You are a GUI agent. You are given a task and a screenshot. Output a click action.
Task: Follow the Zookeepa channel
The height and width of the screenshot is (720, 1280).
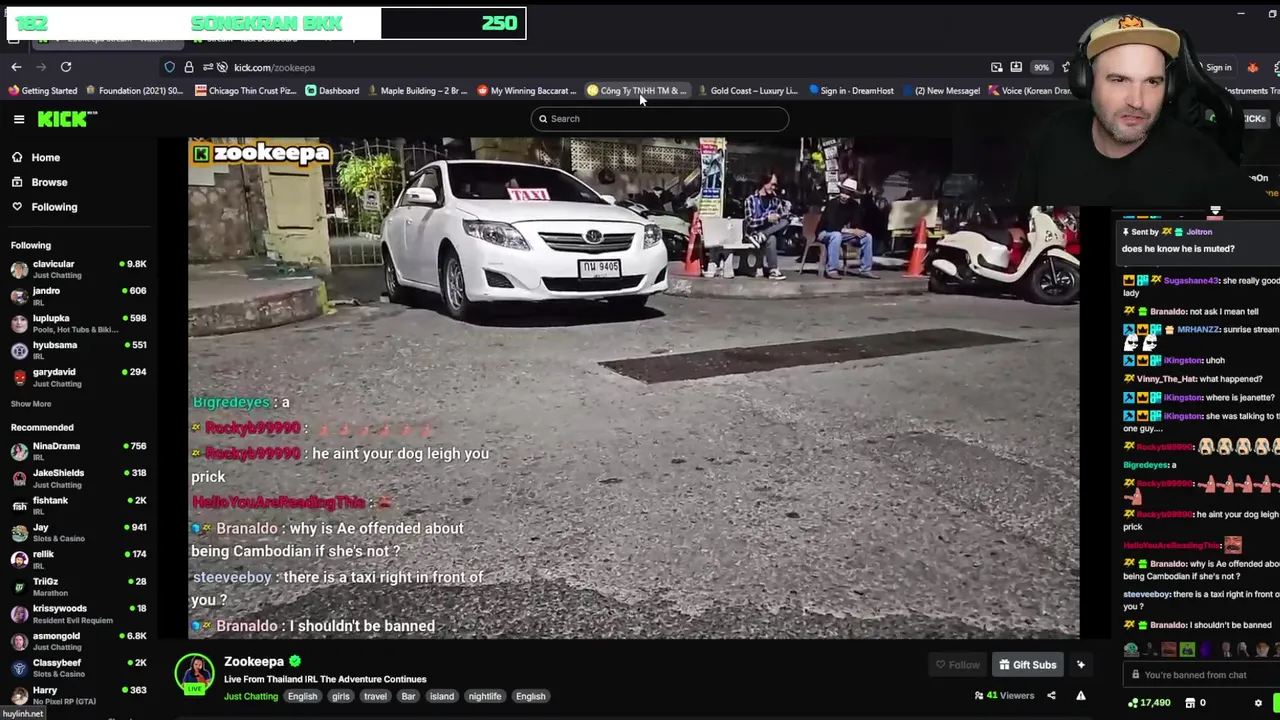(x=957, y=665)
